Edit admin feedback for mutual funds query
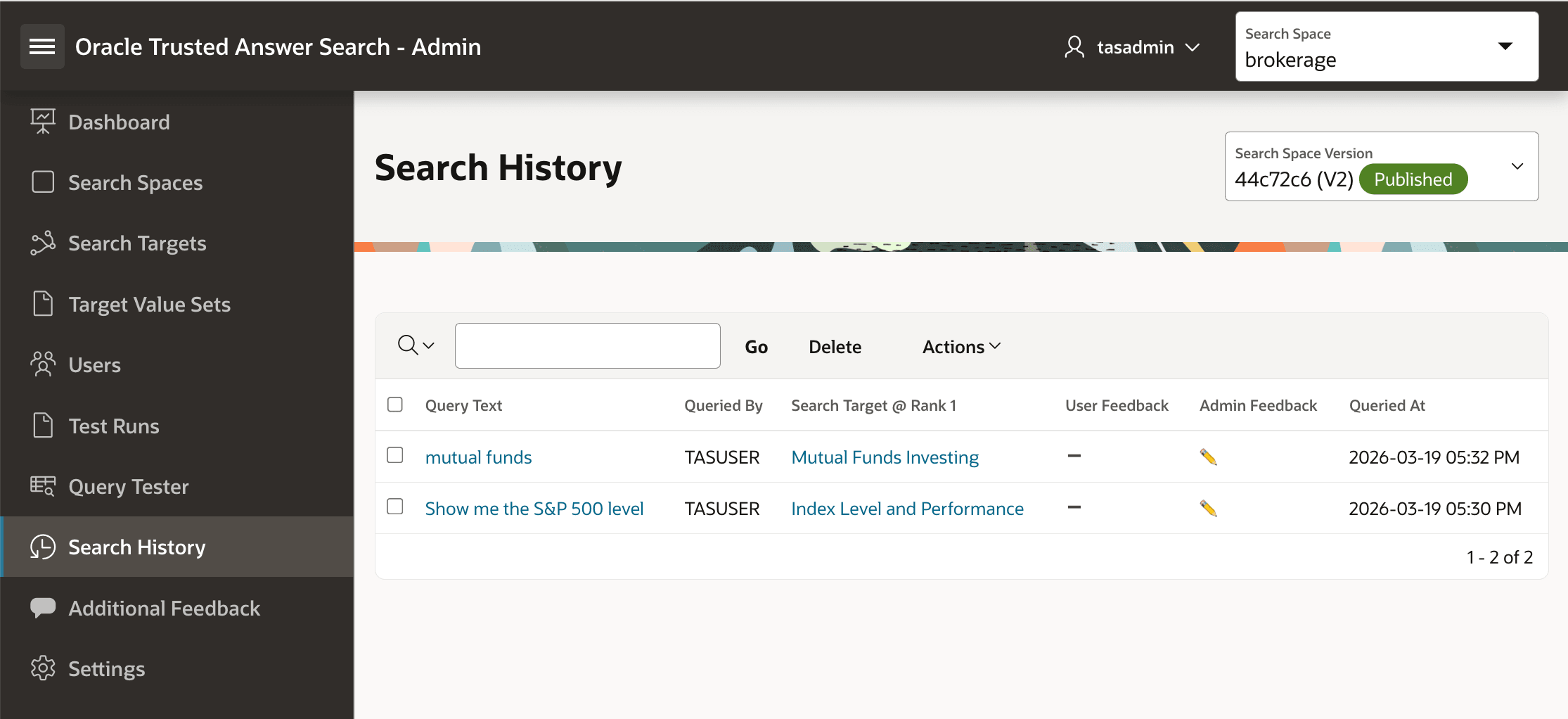1568x719 pixels. pyautogui.click(x=1209, y=457)
